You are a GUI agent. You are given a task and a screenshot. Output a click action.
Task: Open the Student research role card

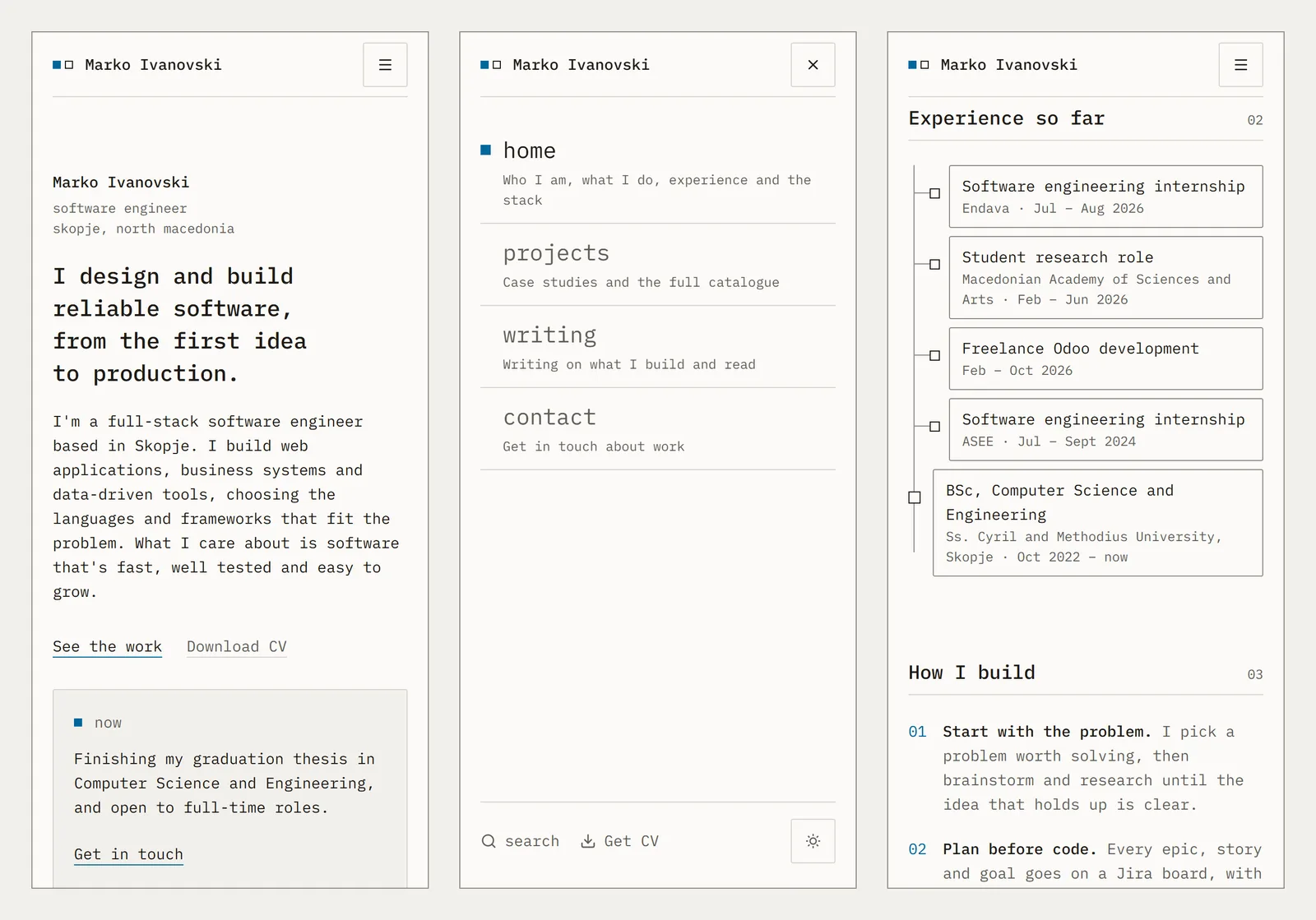click(1105, 278)
